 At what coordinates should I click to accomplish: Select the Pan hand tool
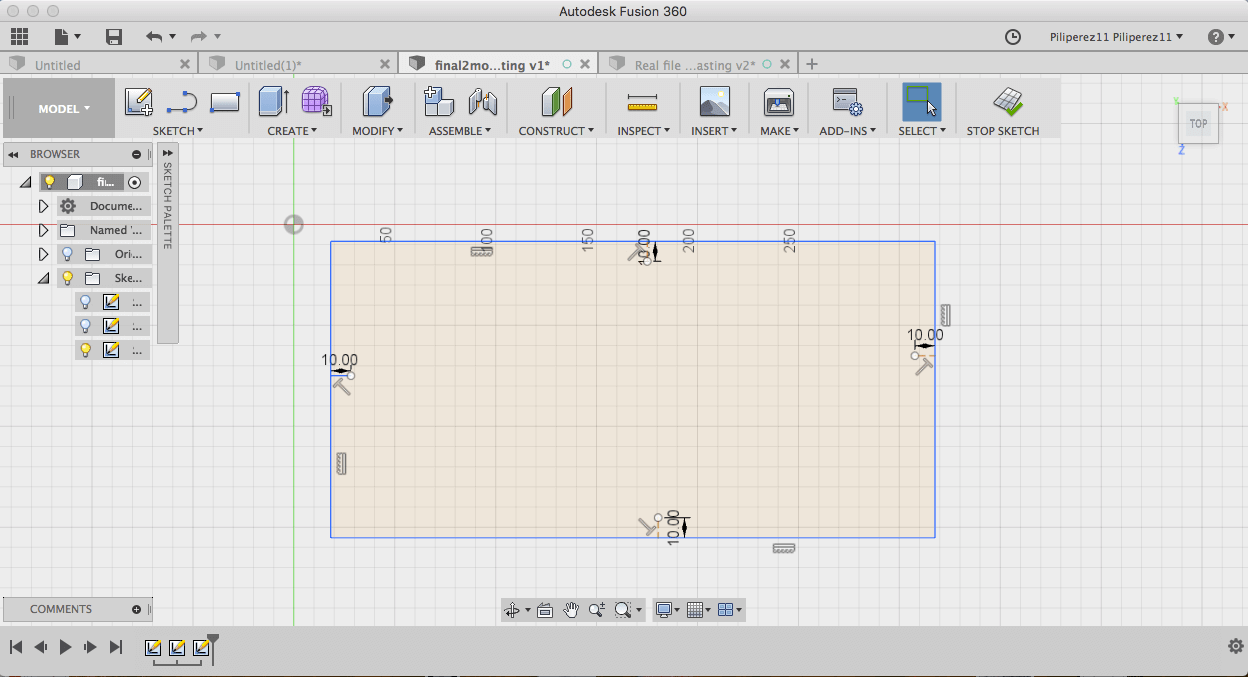click(571, 609)
